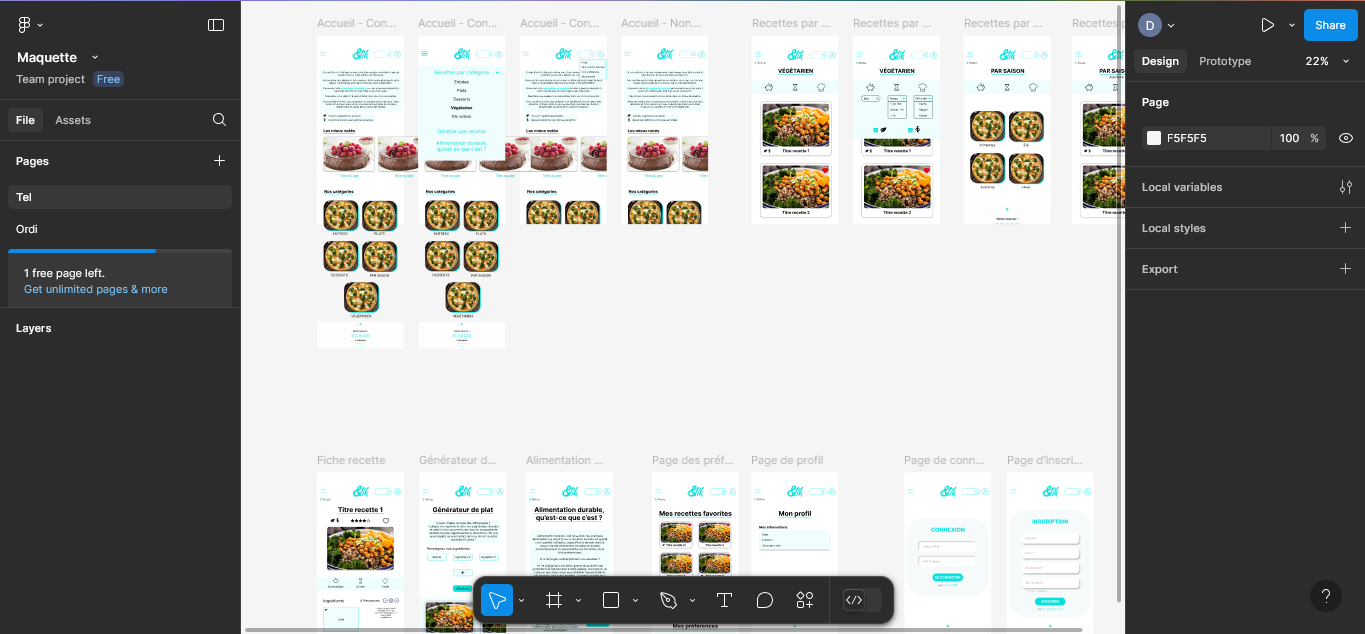
Task: Open the 22% zoom level dropdown
Action: tap(1327, 61)
